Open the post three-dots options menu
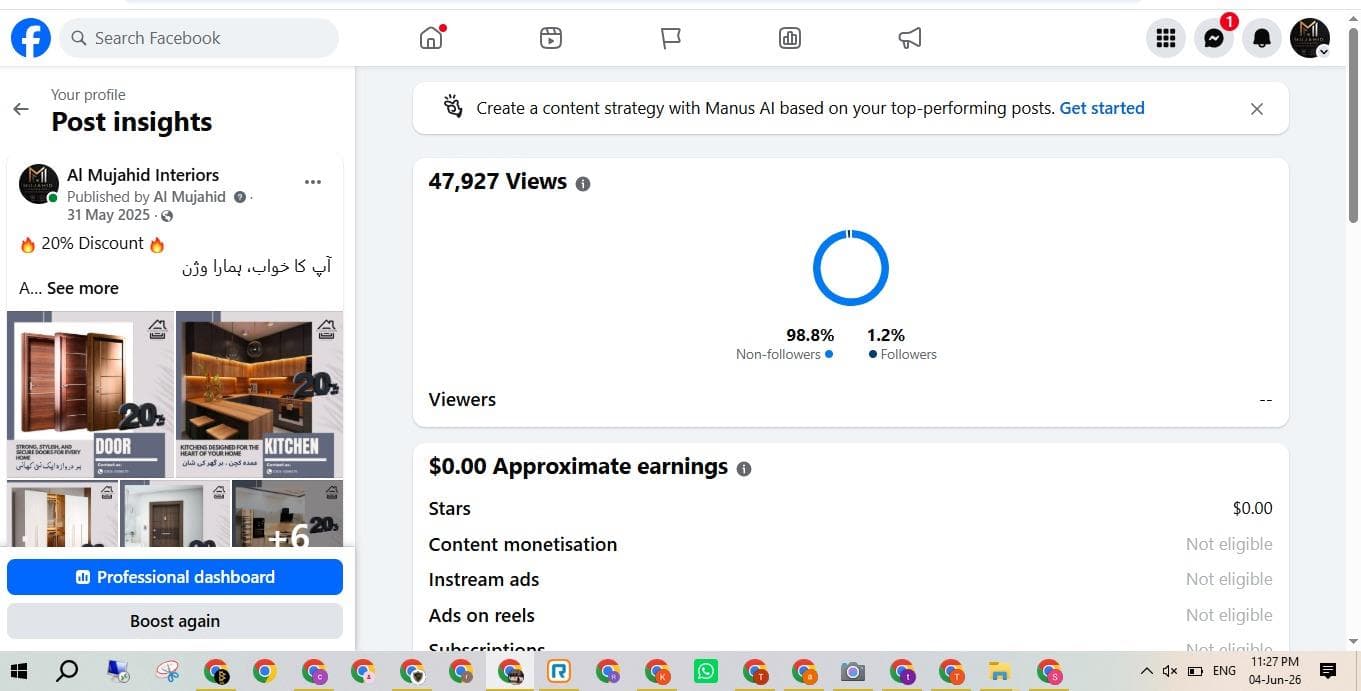Screen dimensions: 1361x691 click(x=313, y=182)
